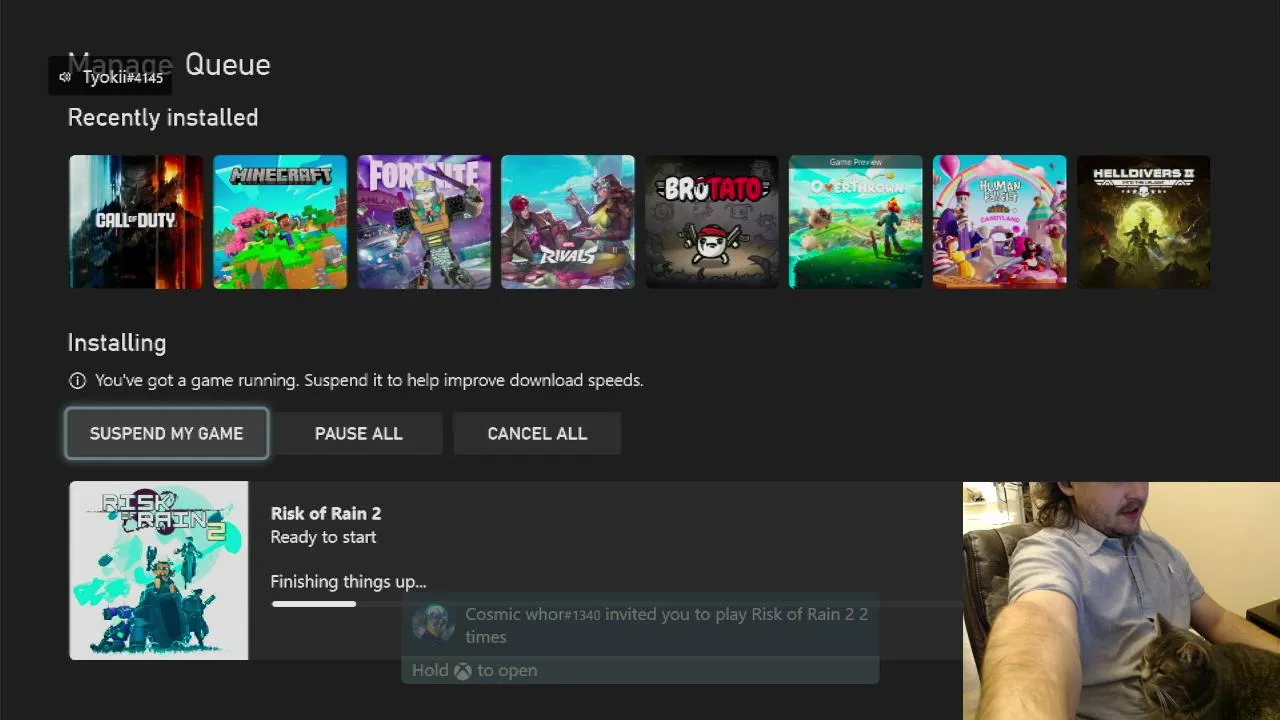Select the Minecraft game tile
Screen dimensions: 1280x720
[x=280, y=222]
